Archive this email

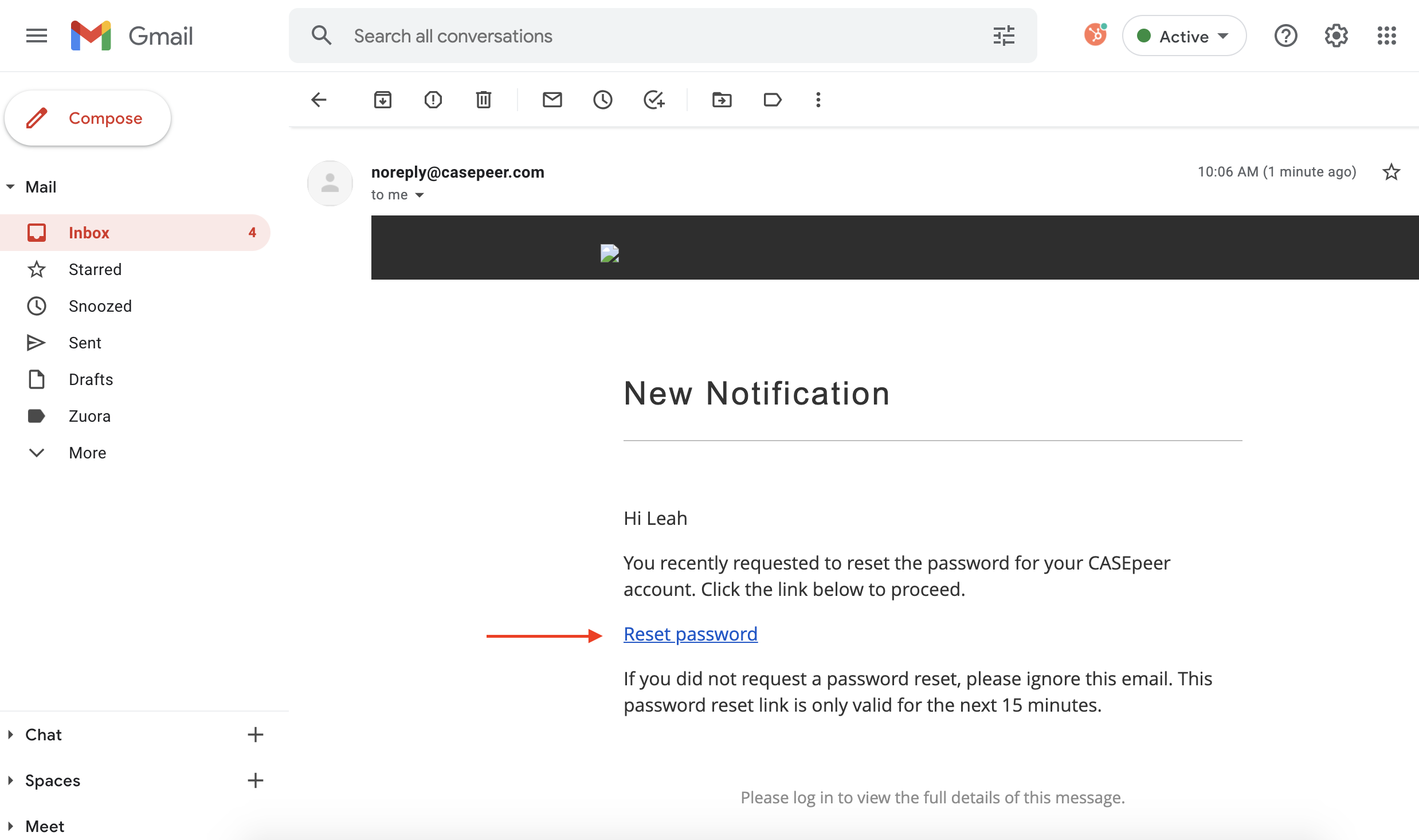[382, 100]
